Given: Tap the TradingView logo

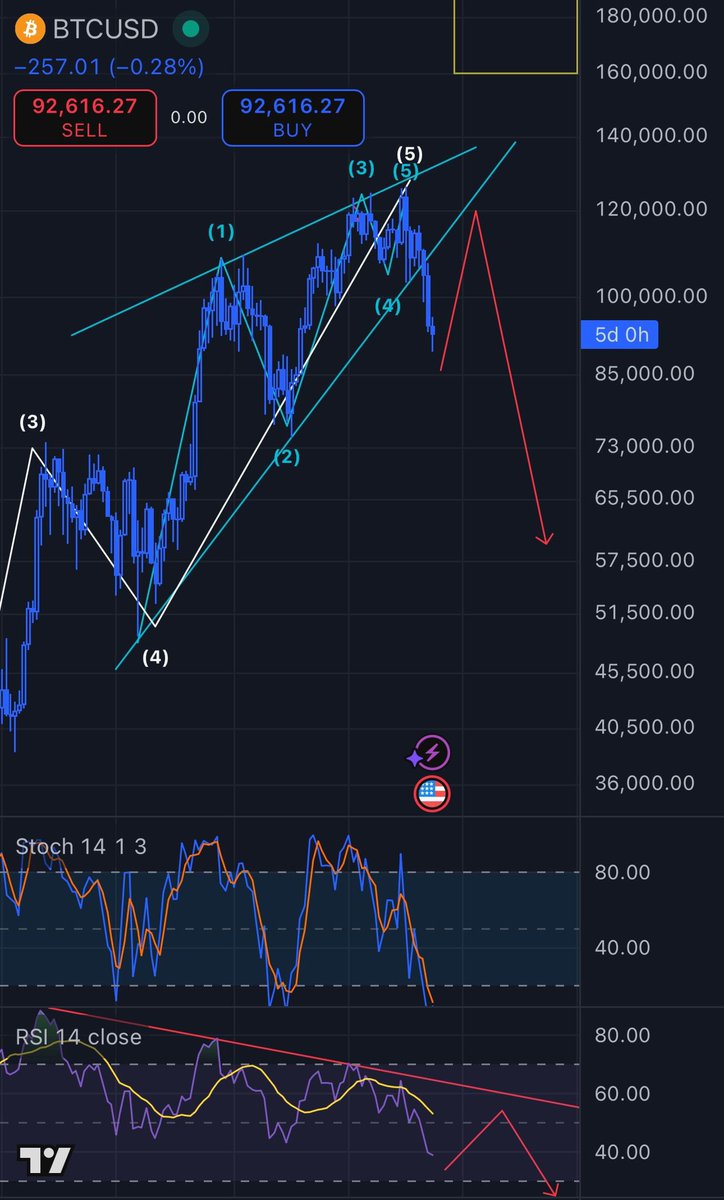Looking at the screenshot, I should coord(45,1160).
